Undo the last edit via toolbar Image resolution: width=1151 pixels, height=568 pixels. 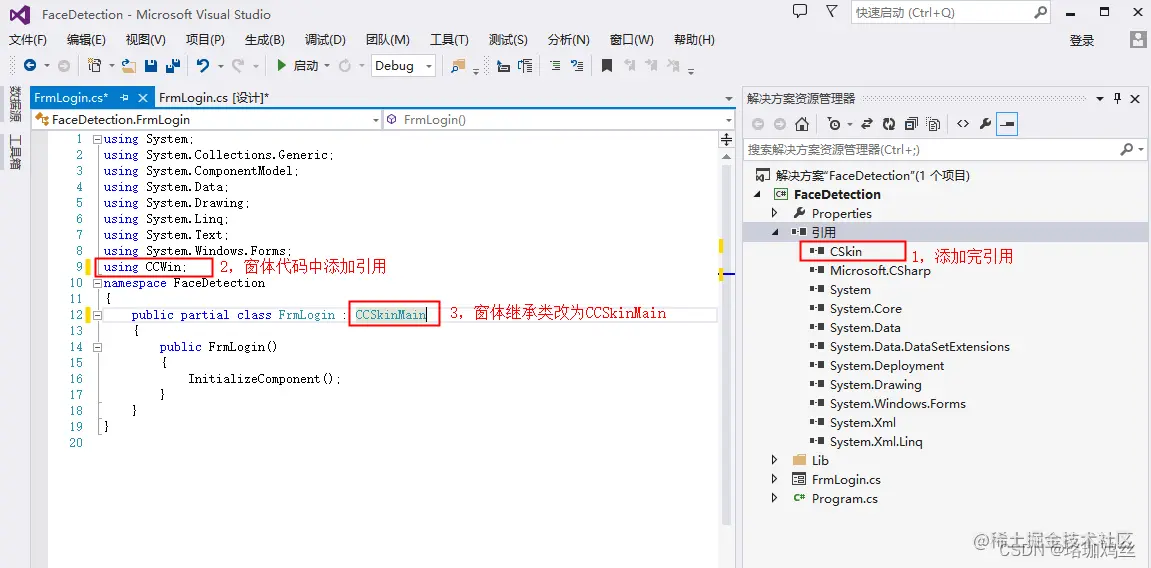(x=203, y=66)
